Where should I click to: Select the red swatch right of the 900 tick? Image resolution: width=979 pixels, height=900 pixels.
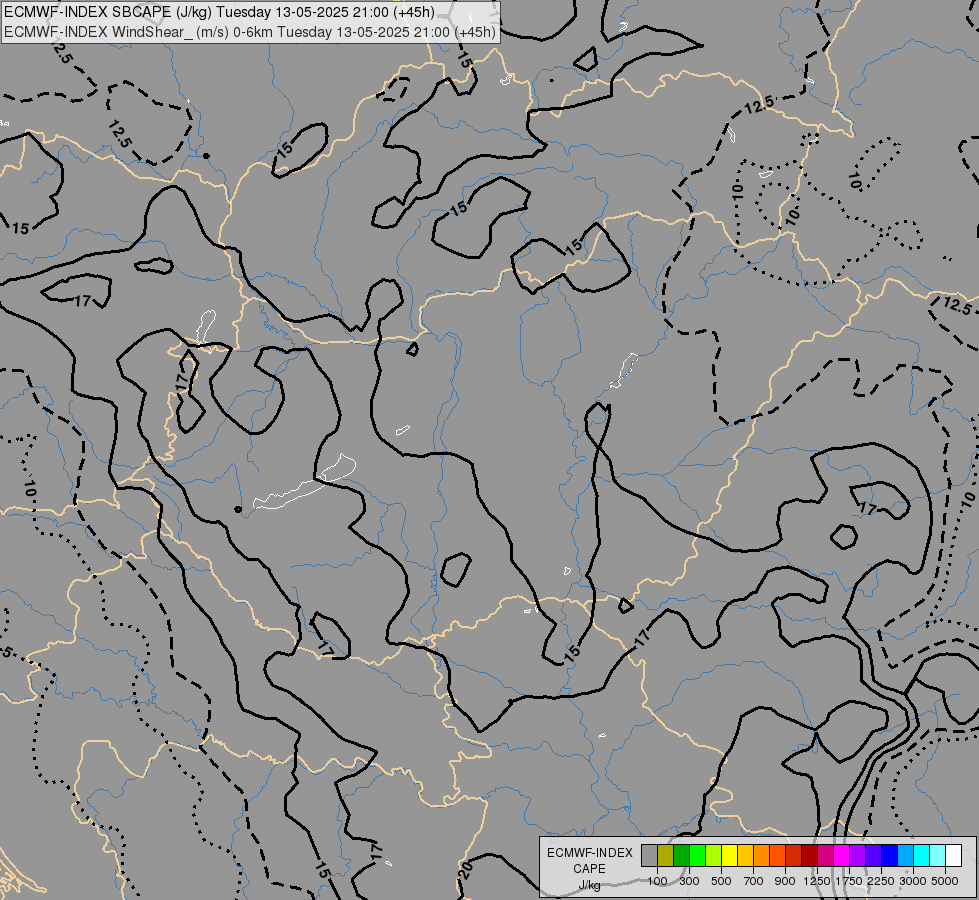(794, 855)
